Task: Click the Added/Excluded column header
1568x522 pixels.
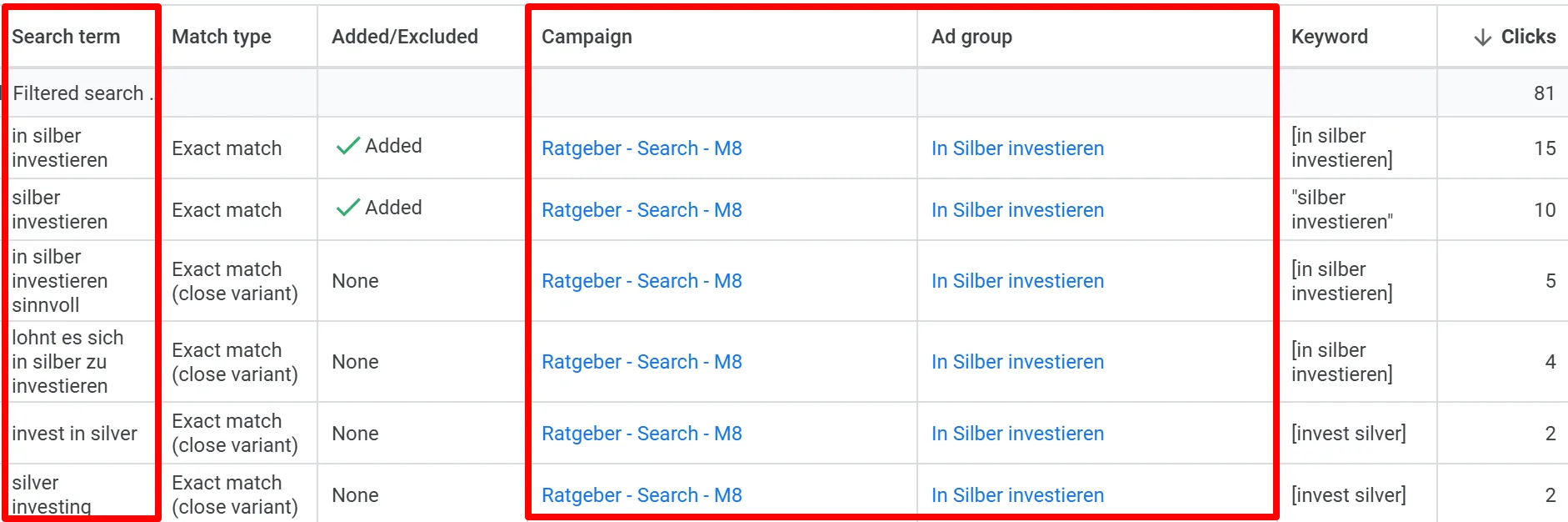Action: (x=404, y=37)
